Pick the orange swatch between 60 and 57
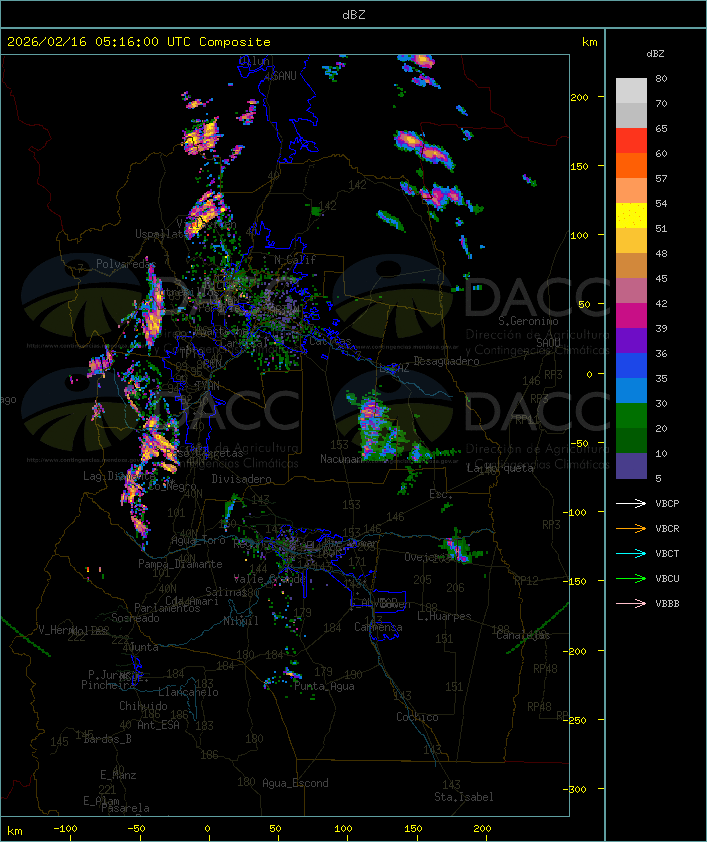 point(631,165)
